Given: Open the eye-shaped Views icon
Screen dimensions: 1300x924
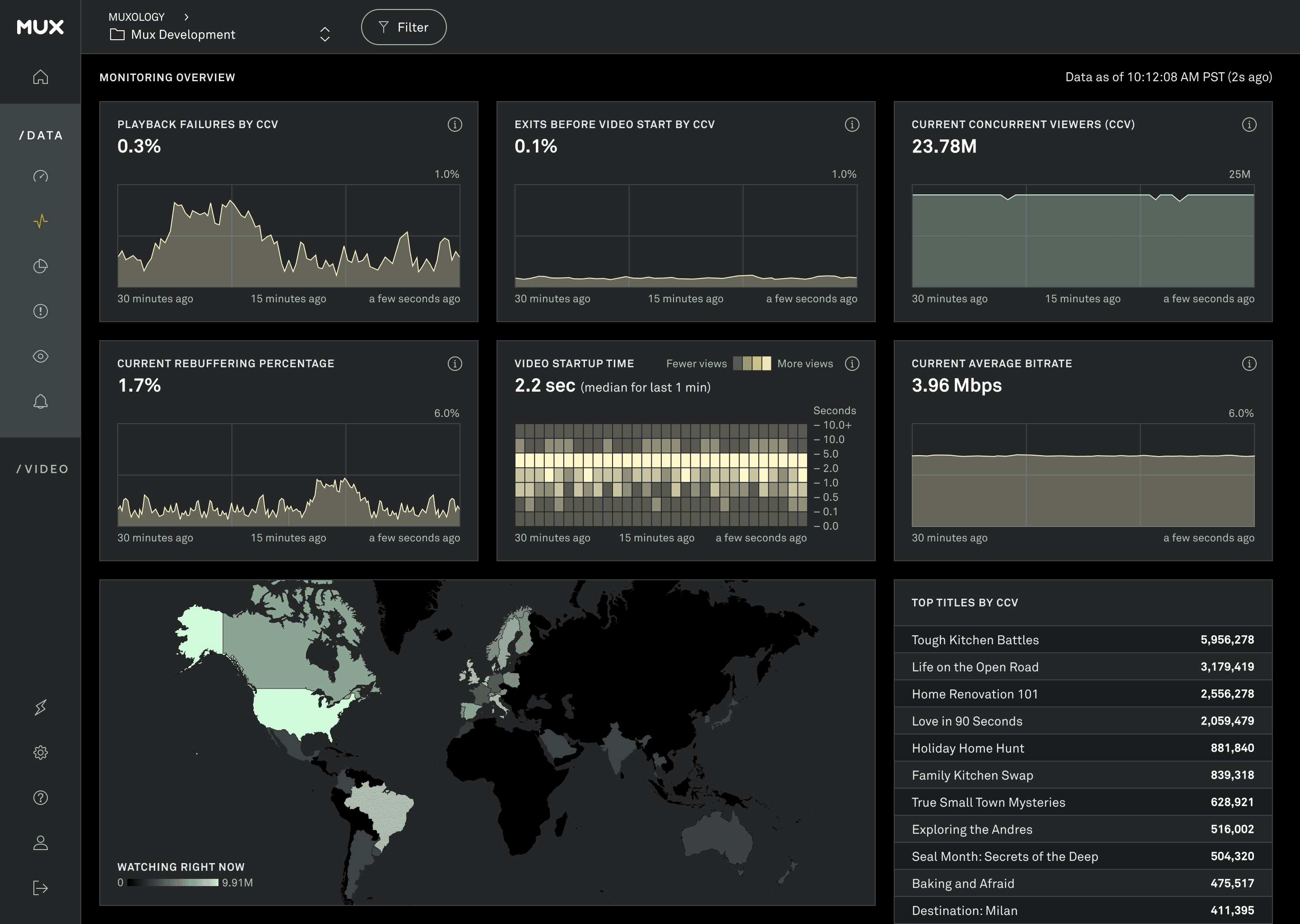Looking at the screenshot, I should (40, 356).
